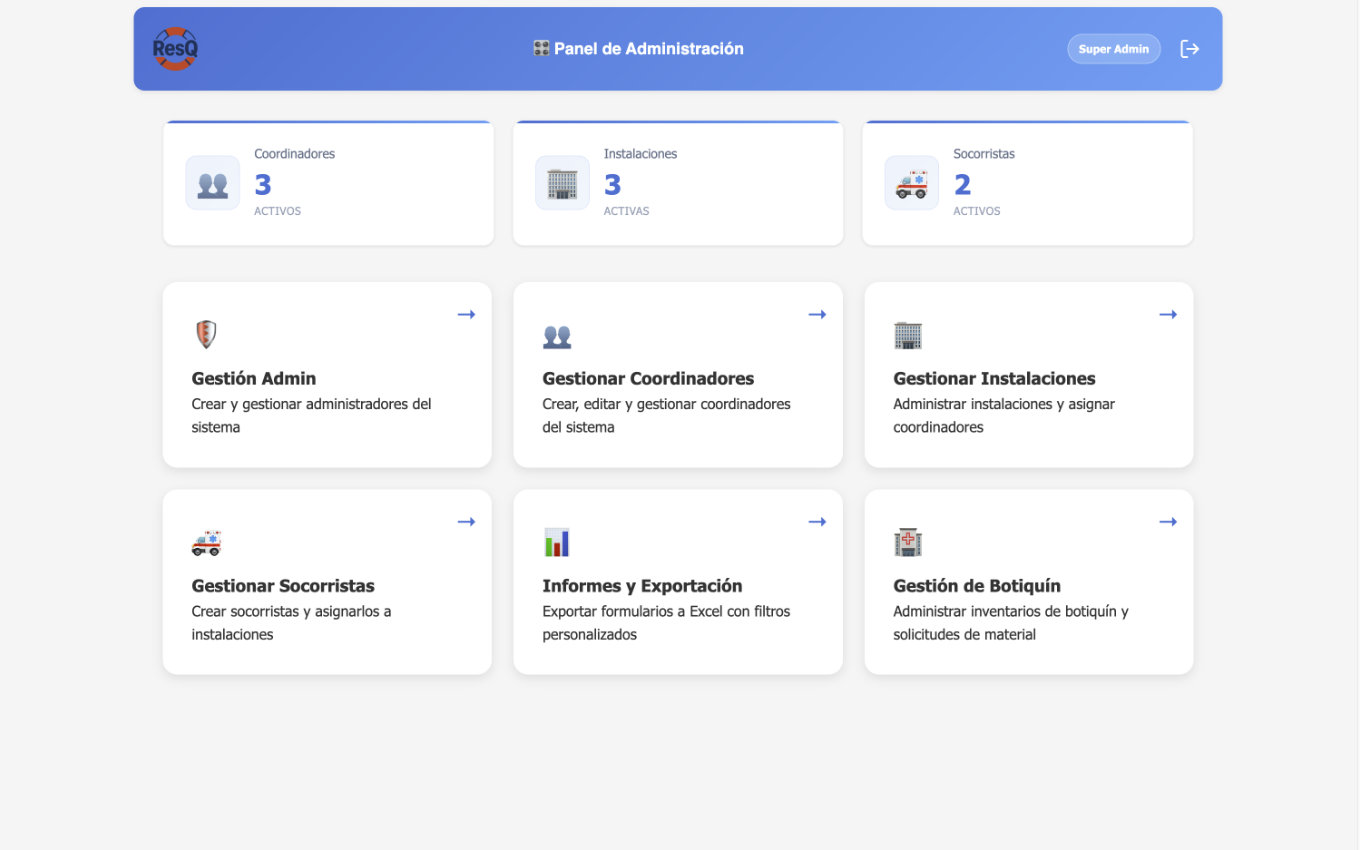This screenshot has height=850, width=1360.
Task: Click the ambulance icon in Socorristas stats card
Action: click(x=911, y=183)
